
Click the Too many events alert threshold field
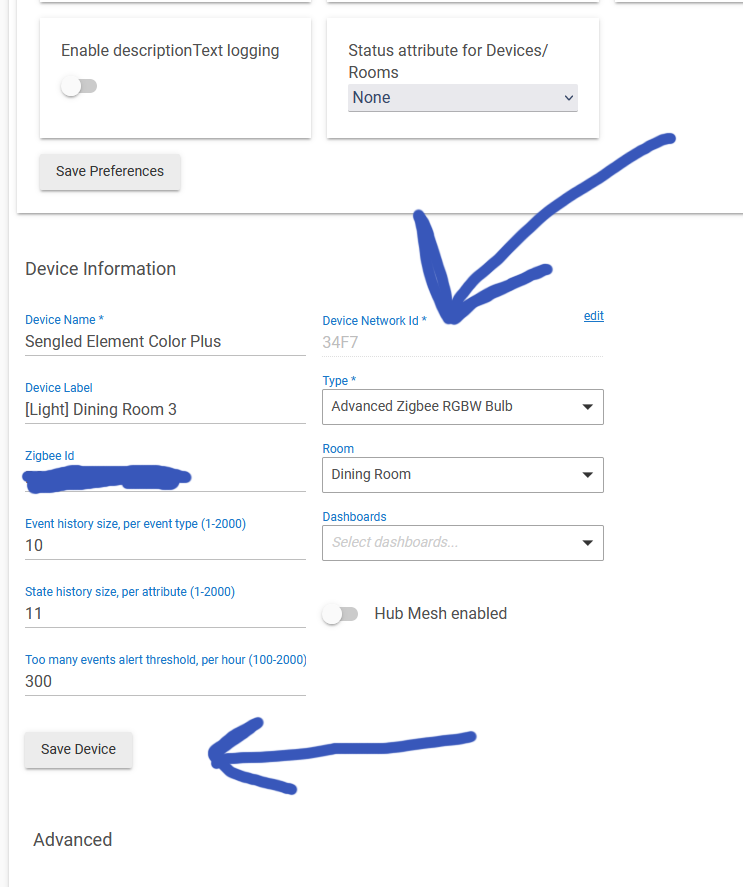tap(165, 682)
